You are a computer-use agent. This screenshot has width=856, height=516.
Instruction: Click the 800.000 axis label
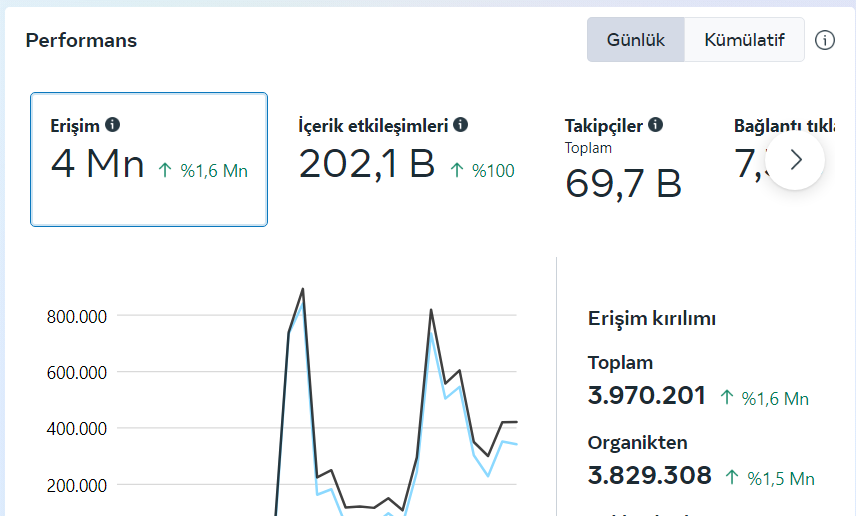coord(77,317)
